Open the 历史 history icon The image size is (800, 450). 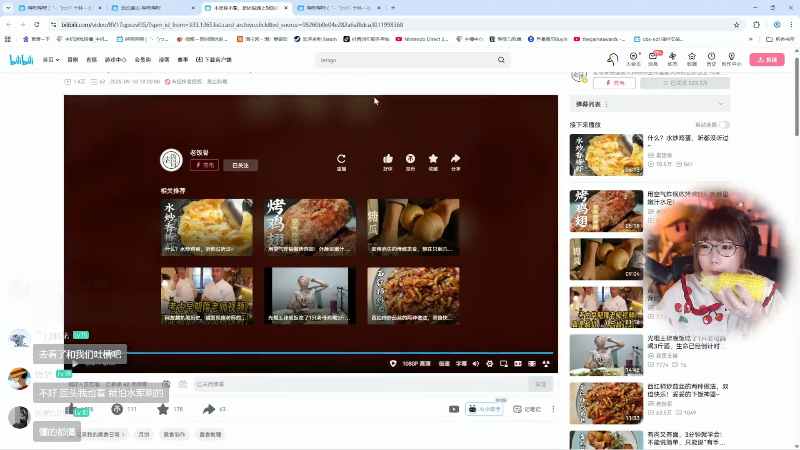point(711,59)
